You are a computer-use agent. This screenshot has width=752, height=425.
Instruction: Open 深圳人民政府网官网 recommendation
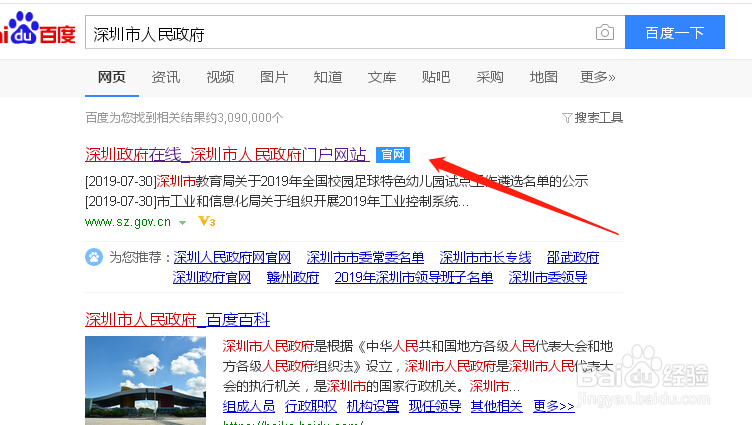pyautogui.click(x=232, y=258)
